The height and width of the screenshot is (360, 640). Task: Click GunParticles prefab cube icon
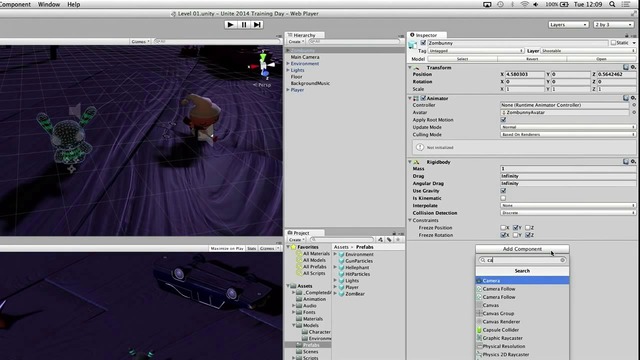point(342,261)
